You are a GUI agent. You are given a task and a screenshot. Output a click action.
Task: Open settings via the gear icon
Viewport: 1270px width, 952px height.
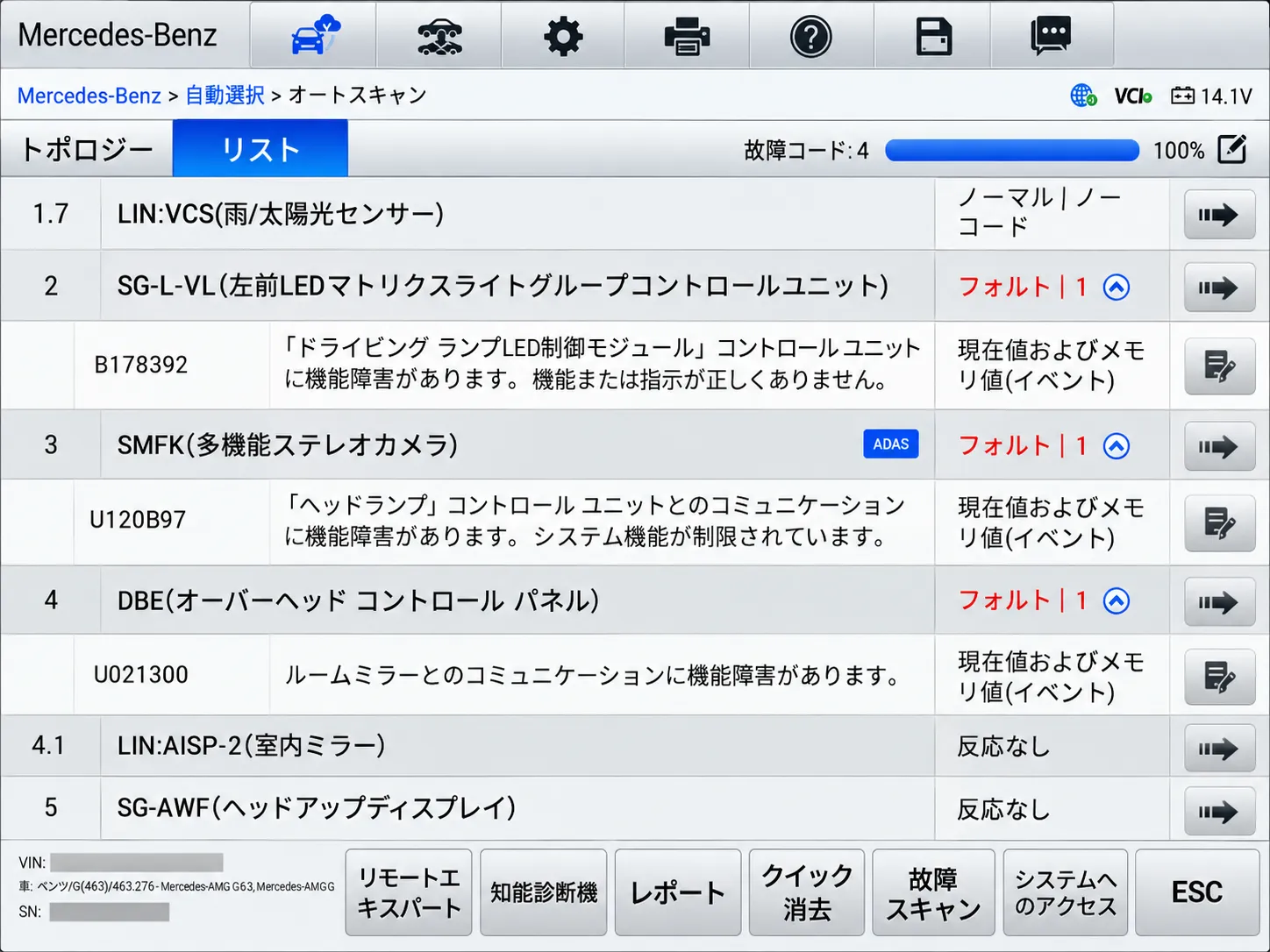(563, 35)
